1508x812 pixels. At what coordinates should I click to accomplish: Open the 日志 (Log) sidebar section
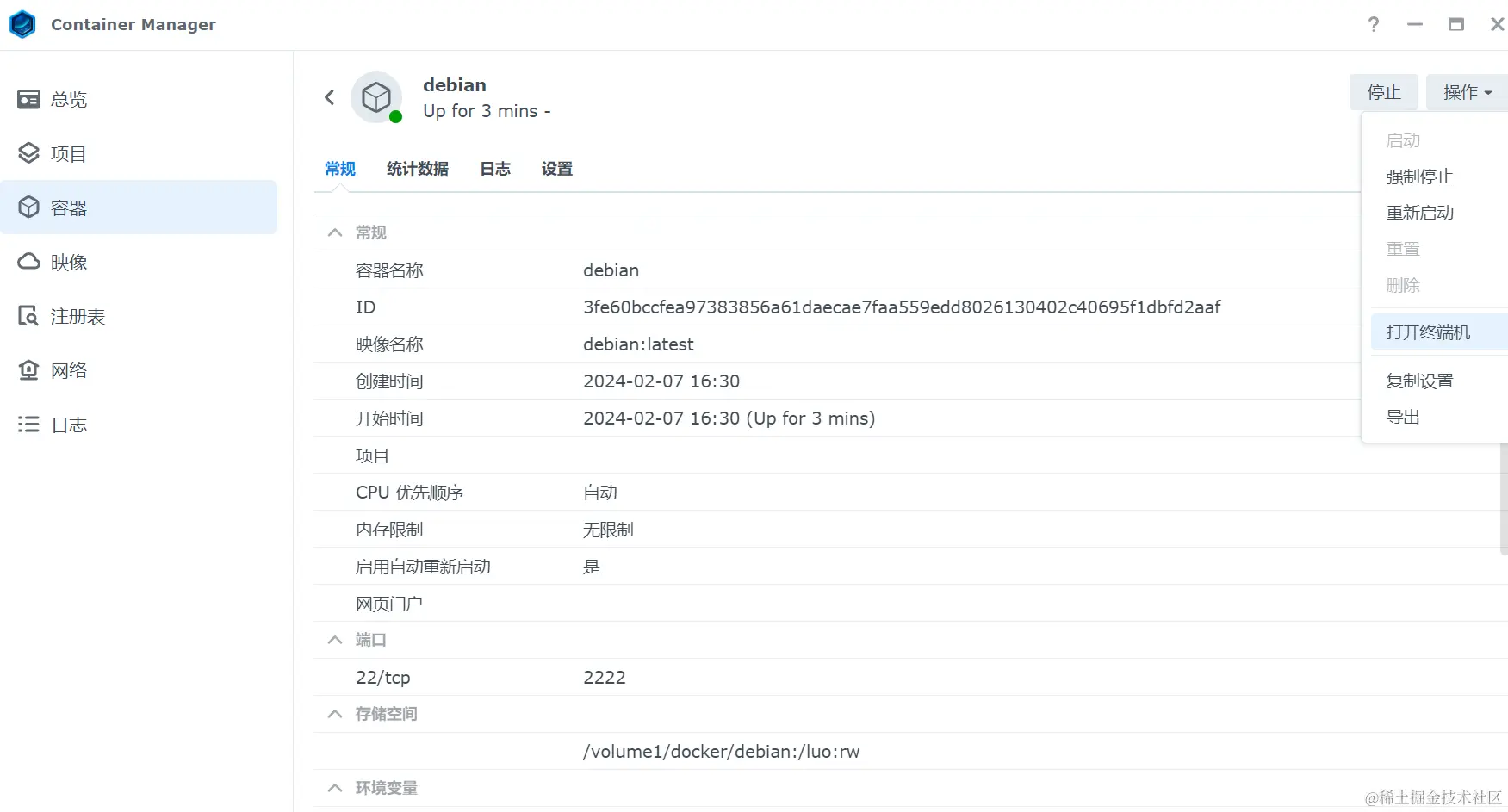click(x=68, y=424)
